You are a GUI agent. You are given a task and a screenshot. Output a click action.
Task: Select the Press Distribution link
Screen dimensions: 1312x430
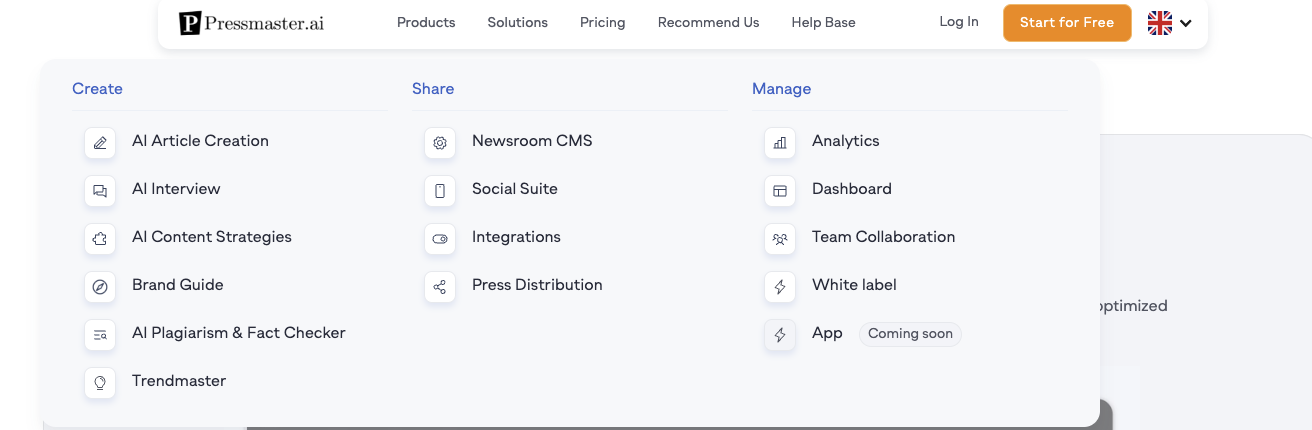point(537,285)
